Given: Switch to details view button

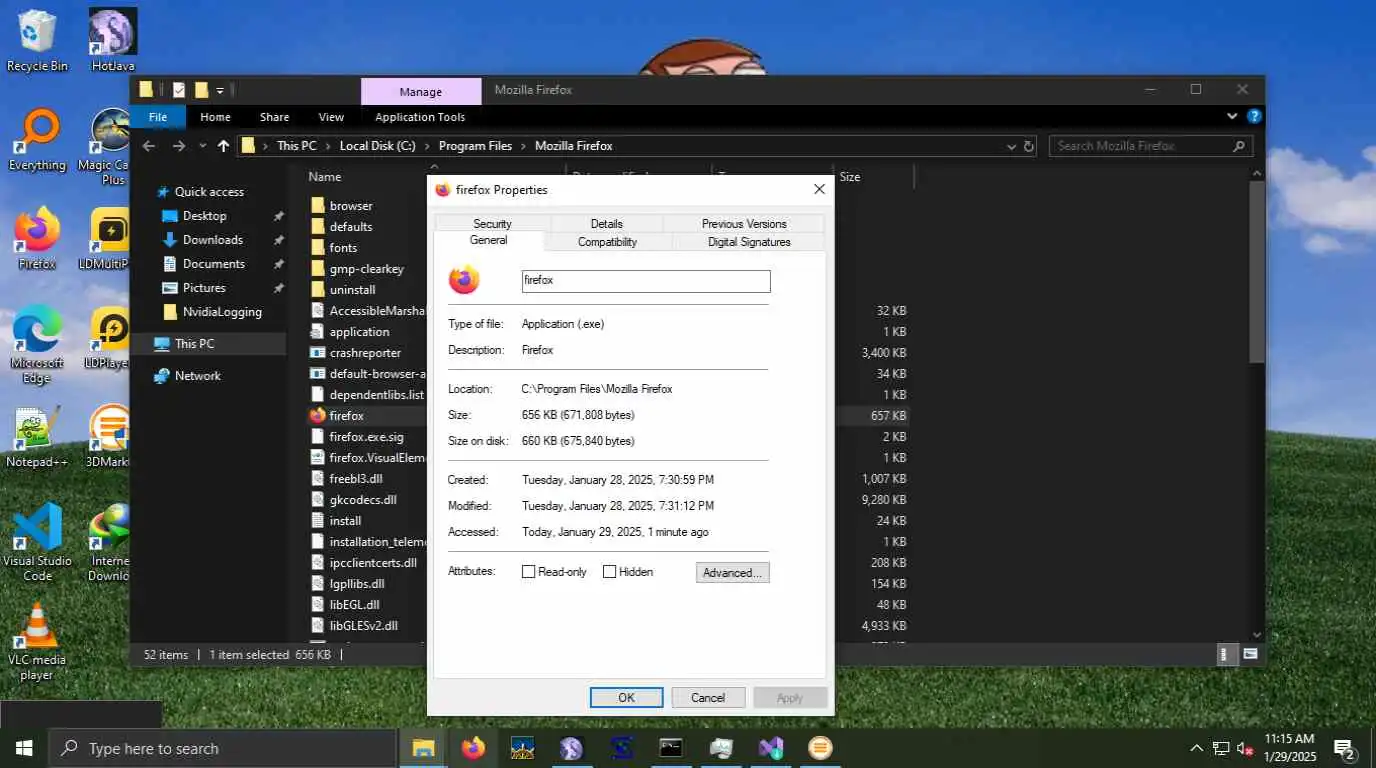Looking at the screenshot, I should 1226,654.
